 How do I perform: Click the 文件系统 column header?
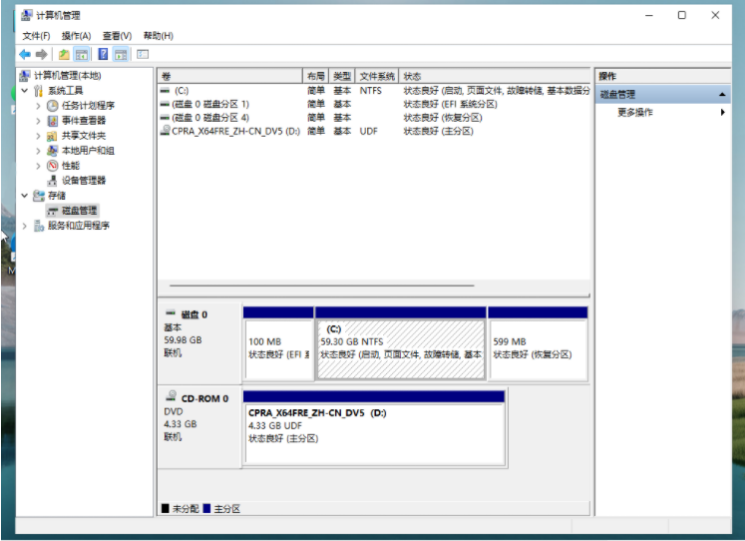(377, 76)
